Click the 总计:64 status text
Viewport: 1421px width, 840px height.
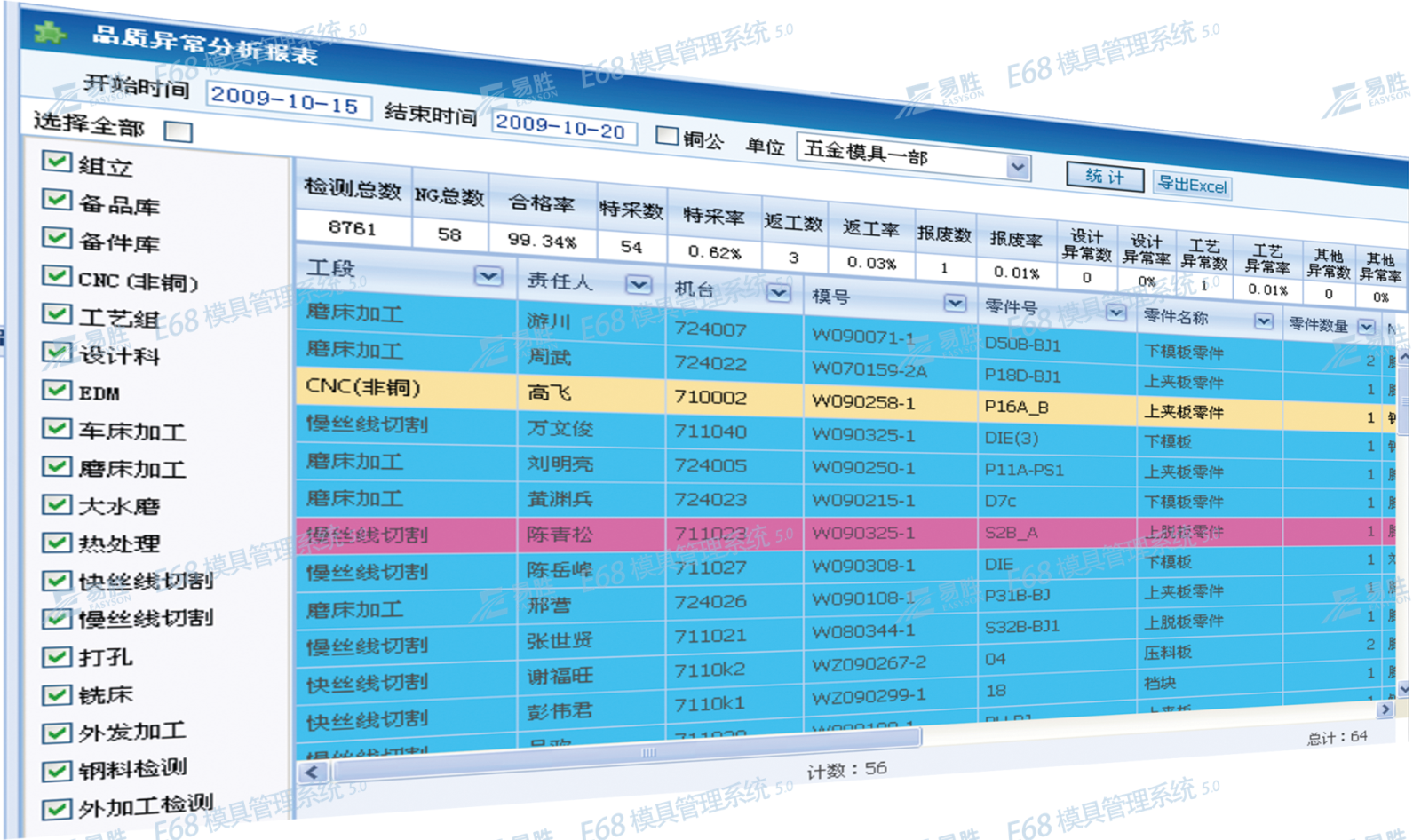pos(1338,737)
